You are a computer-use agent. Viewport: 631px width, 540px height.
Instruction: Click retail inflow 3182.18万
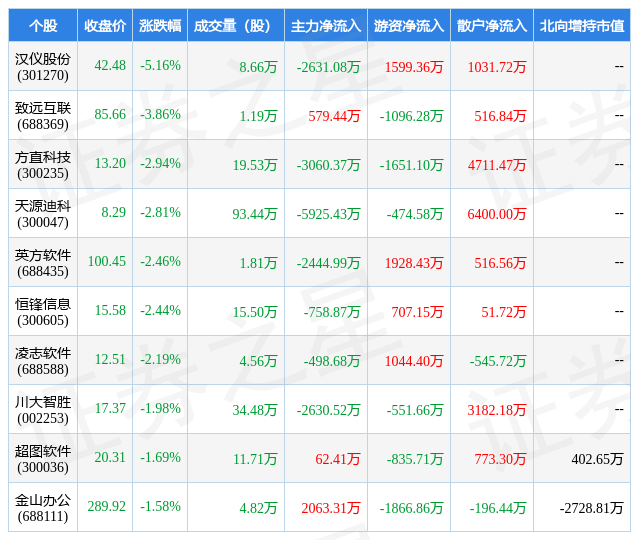tap(497, 410)
